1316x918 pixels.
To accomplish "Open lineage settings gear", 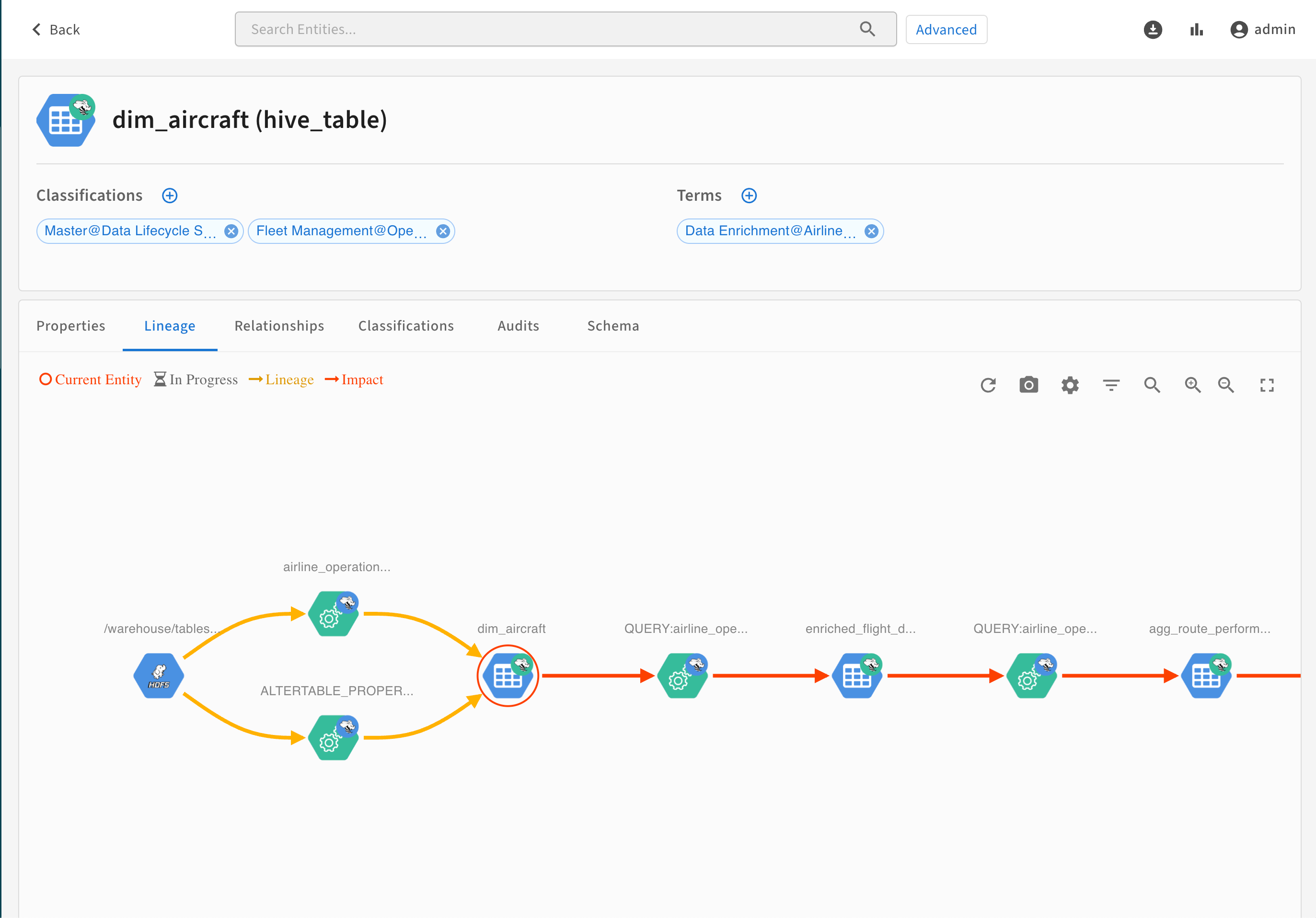I will tap(1070, 385).
